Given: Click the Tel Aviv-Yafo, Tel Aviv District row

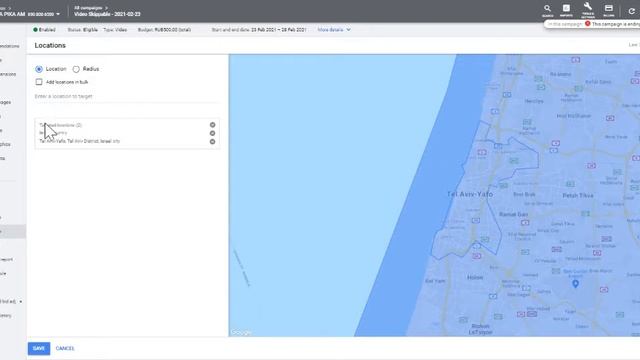Looking at the screenshot, I should [x=80, y=141].
